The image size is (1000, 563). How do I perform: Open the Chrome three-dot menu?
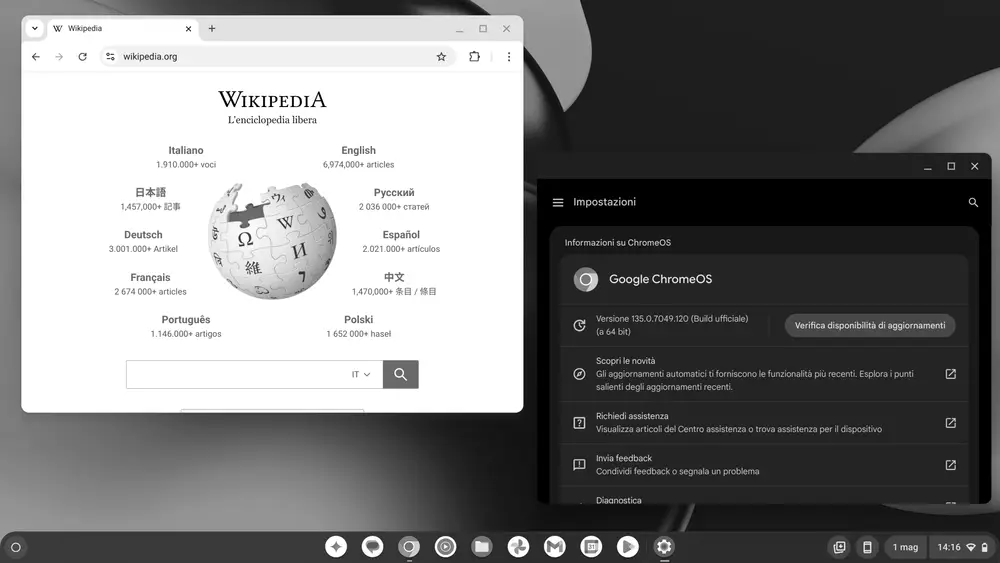coord(509,57)
